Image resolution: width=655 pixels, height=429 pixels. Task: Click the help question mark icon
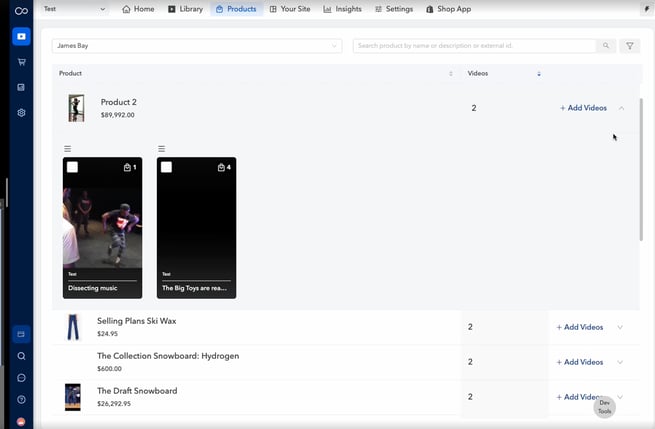[x=21, y=400]
